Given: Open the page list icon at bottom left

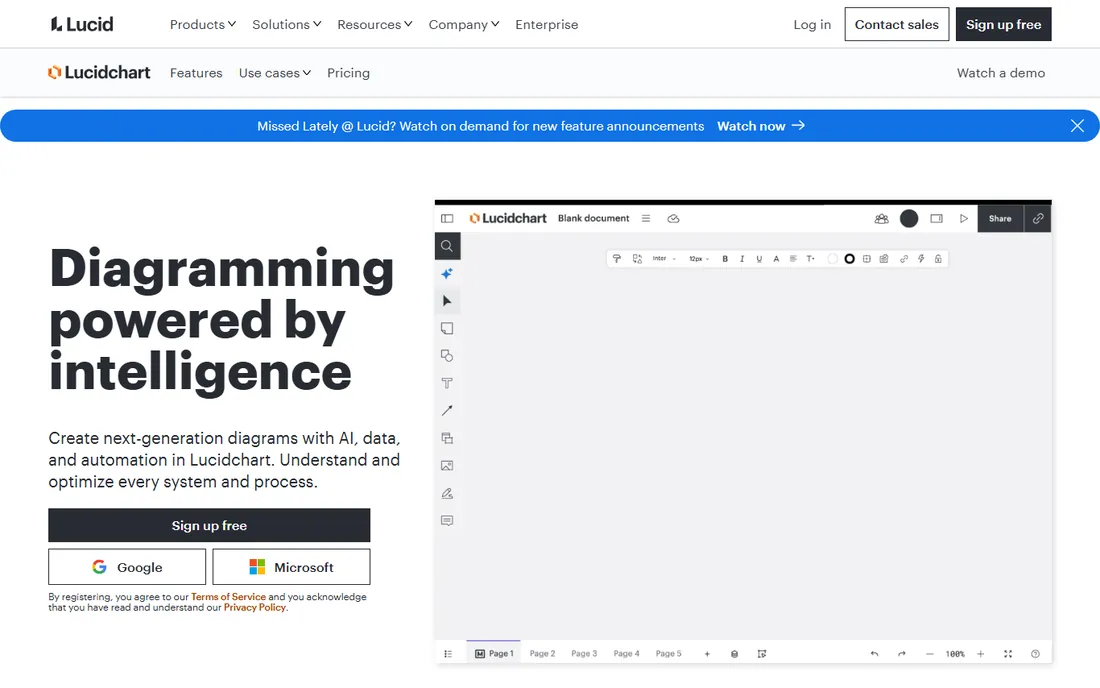Looking at the screenshot, I should click(x=448, y=654).
